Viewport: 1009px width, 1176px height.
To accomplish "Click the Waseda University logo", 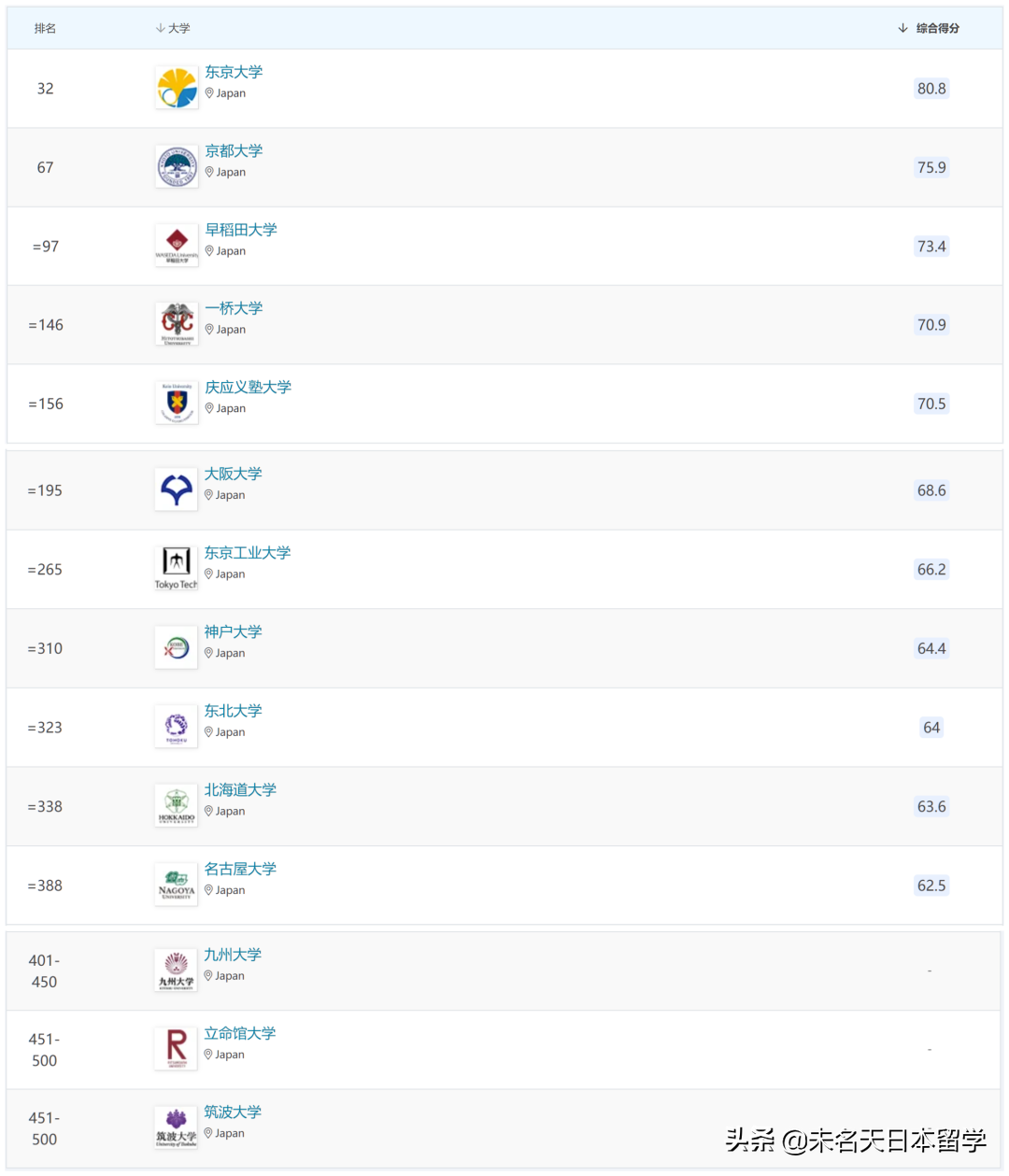I will point(177,246).
